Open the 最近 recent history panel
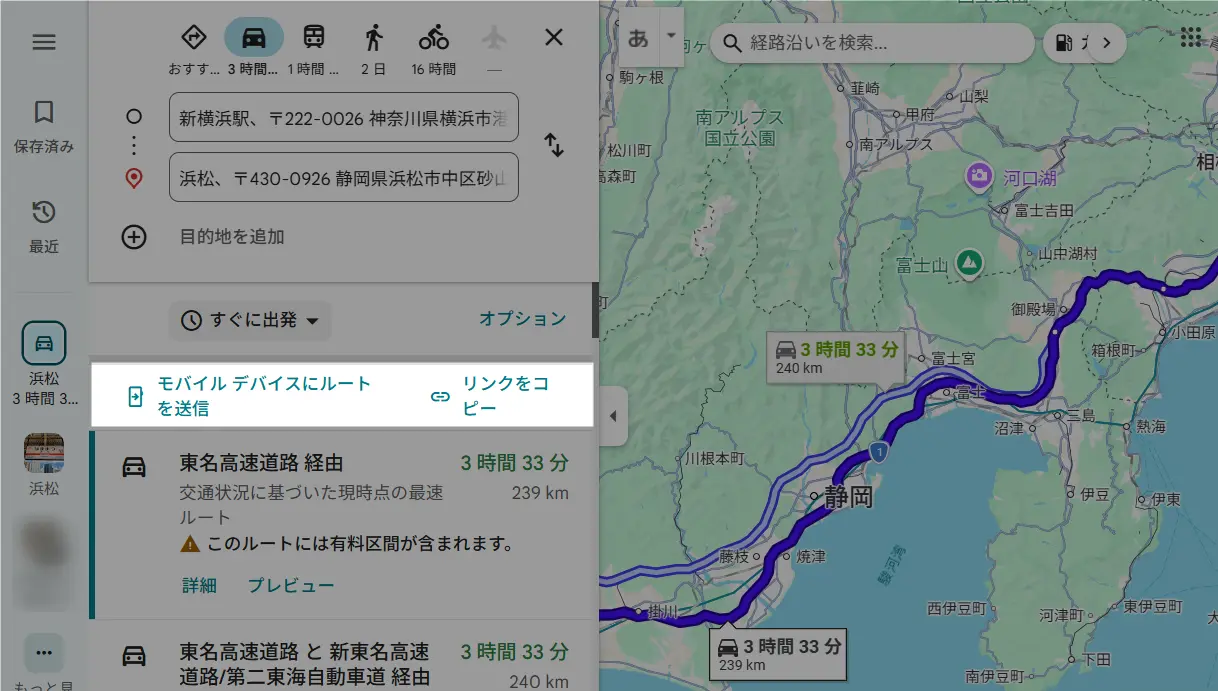 pyautogui.click(x=44, y=226)
